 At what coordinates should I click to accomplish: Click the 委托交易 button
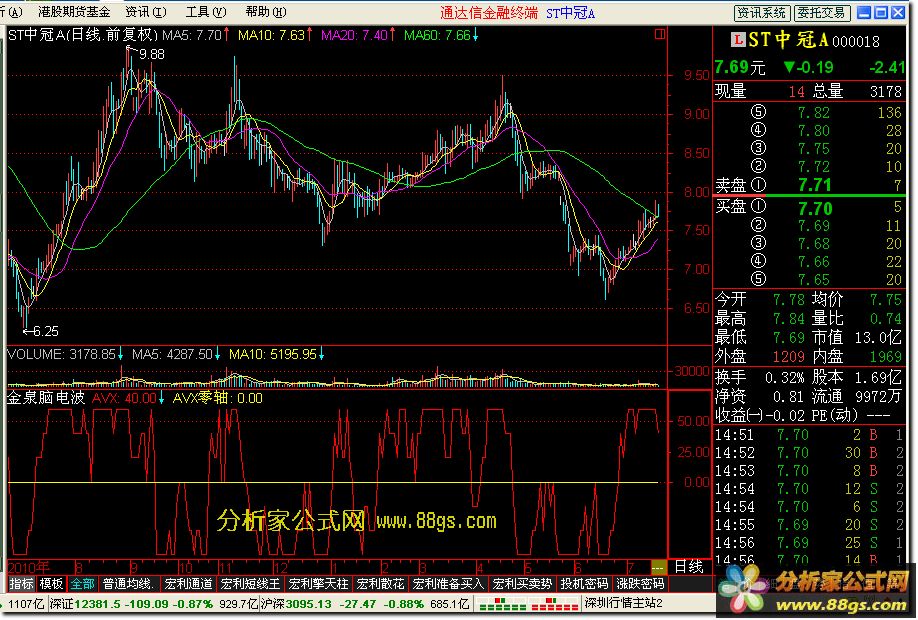point(821,13)
